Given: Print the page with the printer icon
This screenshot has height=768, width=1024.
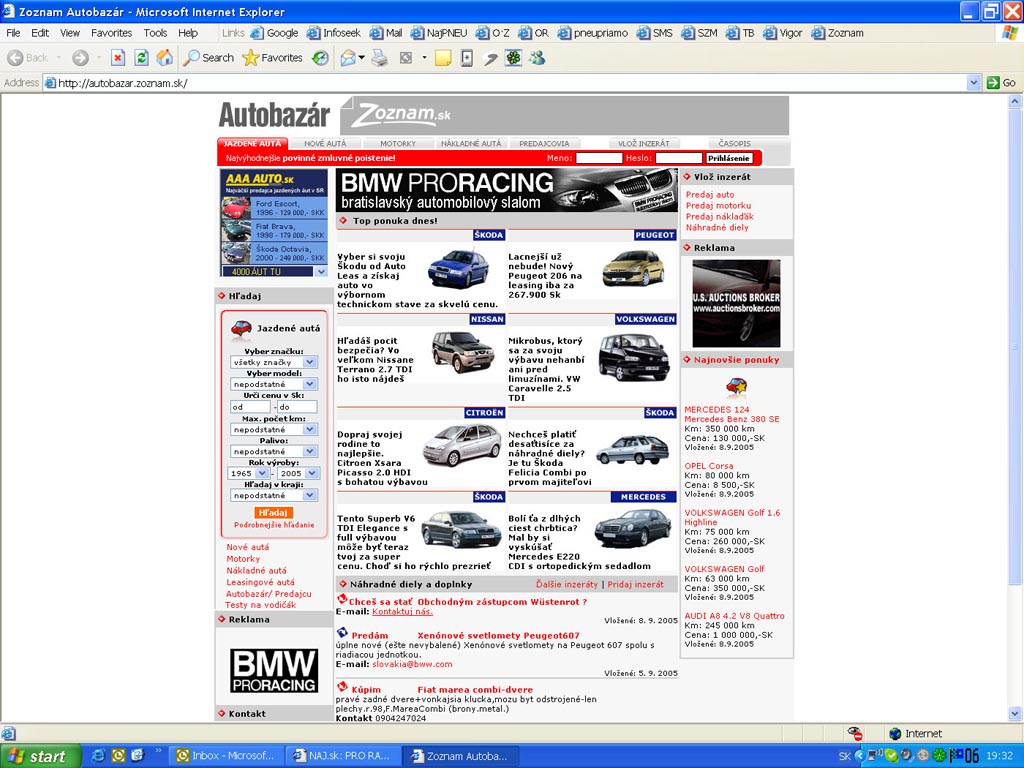Looking at the screenshot, I should [379, 58].
